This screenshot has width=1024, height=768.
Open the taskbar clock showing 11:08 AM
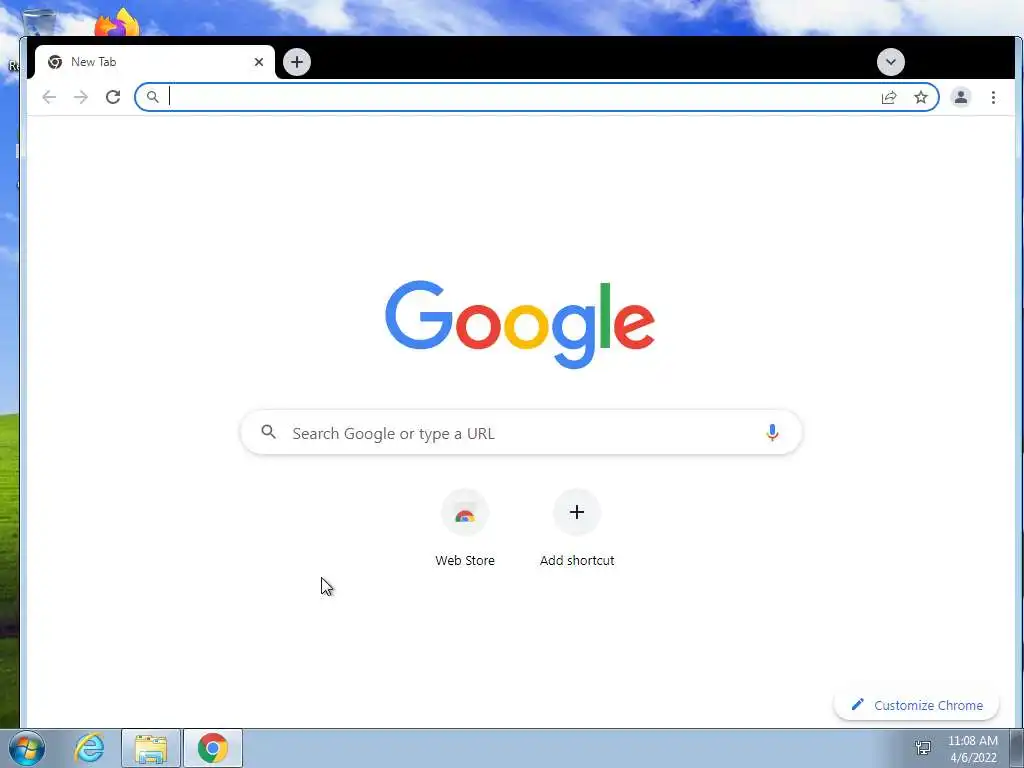[973, 749]
